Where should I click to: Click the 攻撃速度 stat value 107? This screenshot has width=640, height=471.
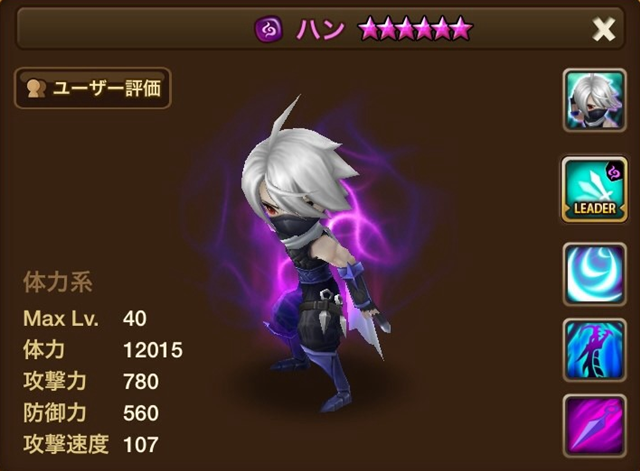click(140, 444)
